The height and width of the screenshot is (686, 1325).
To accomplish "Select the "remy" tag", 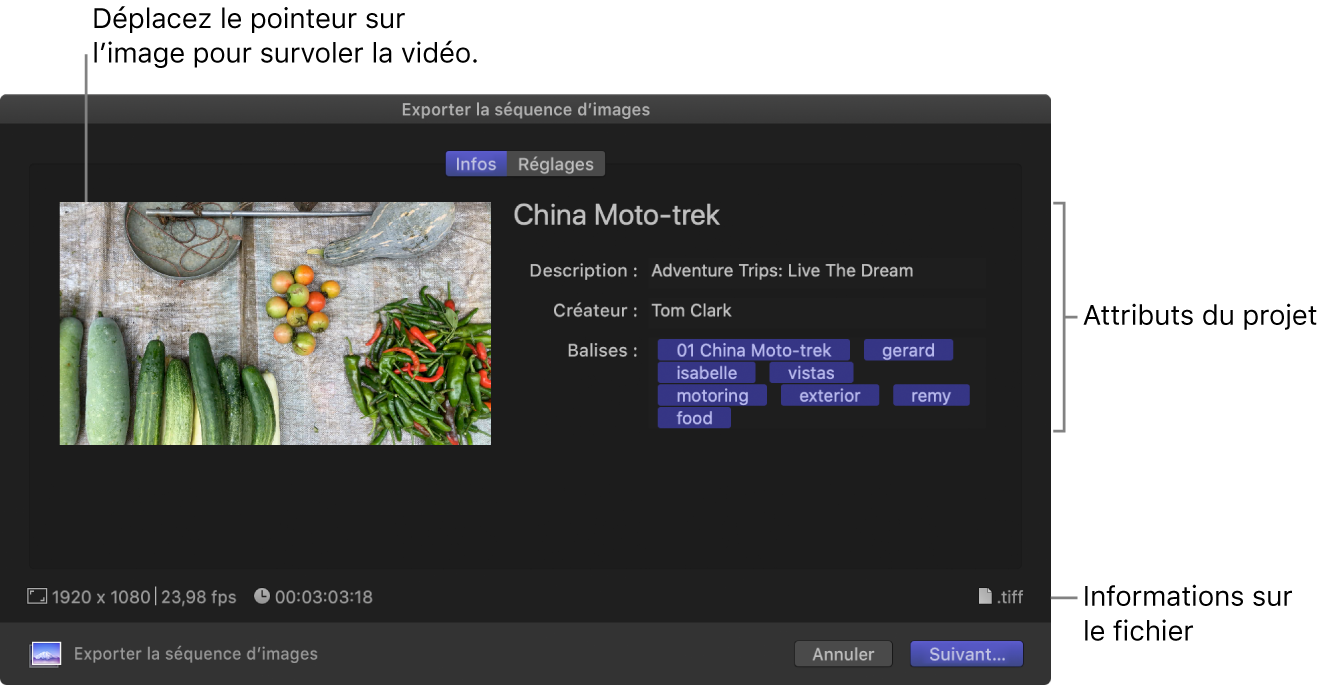I will coord(931,395).
